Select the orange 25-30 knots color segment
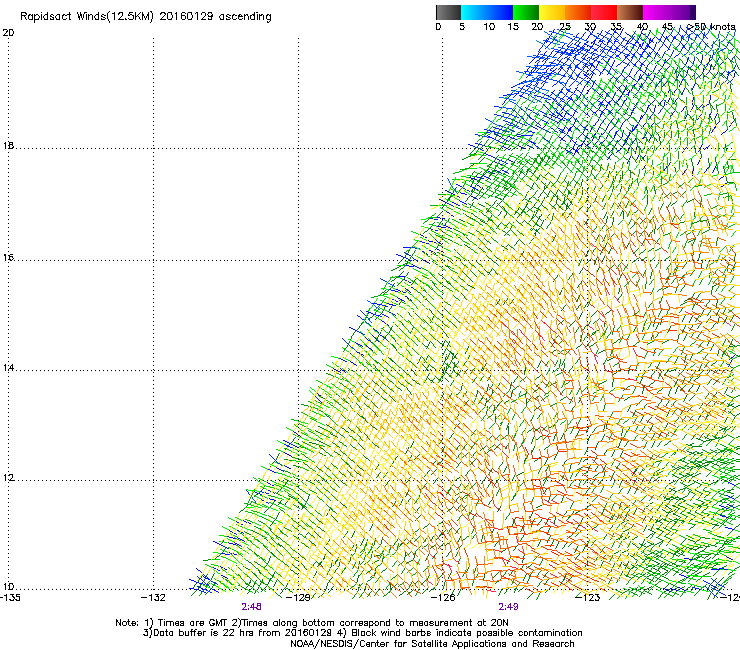740x650 pixels. pos(578,12)
